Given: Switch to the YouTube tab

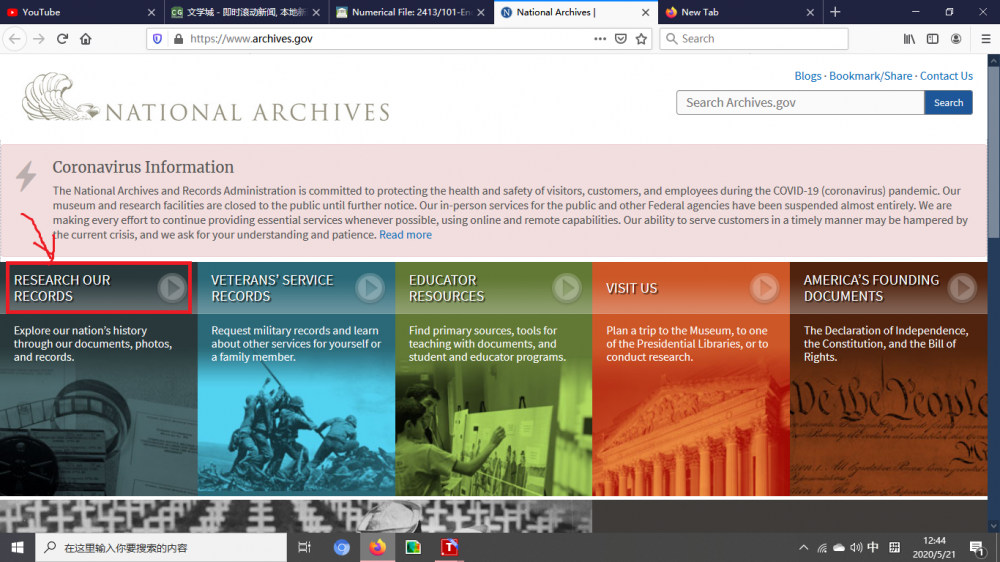Looking at the screenshot, I should [x=70, y=12].
